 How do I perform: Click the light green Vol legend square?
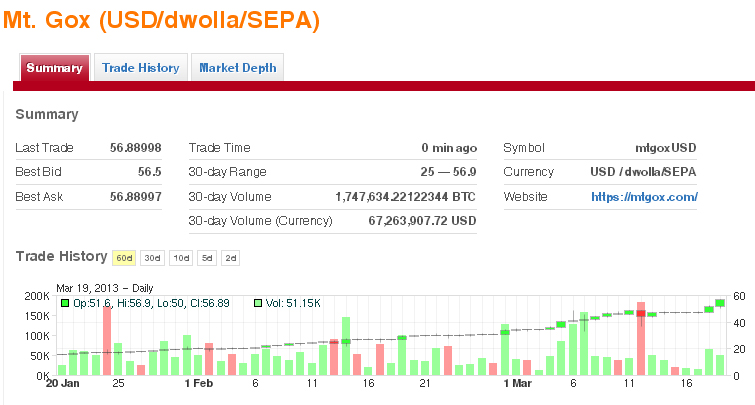pos(258,303)
